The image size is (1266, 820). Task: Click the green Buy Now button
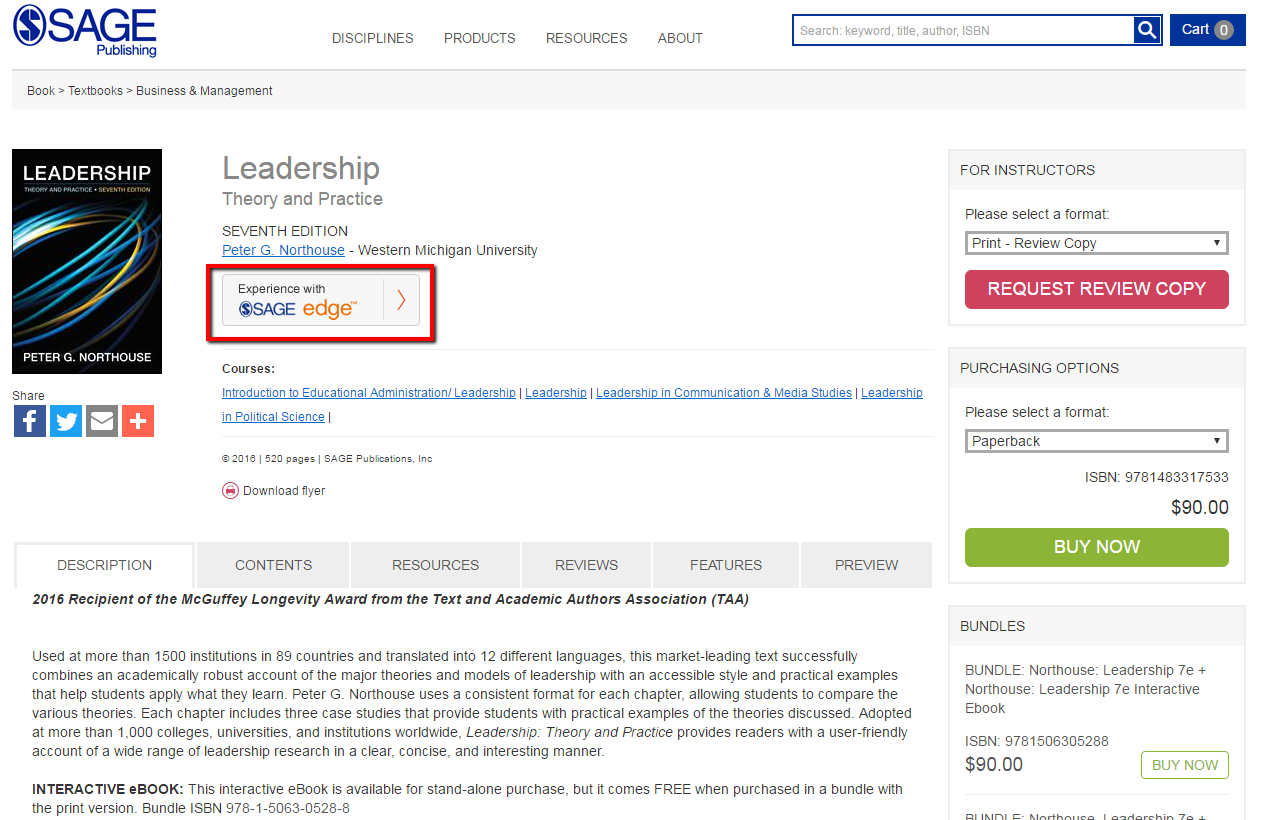(1096, 547)
